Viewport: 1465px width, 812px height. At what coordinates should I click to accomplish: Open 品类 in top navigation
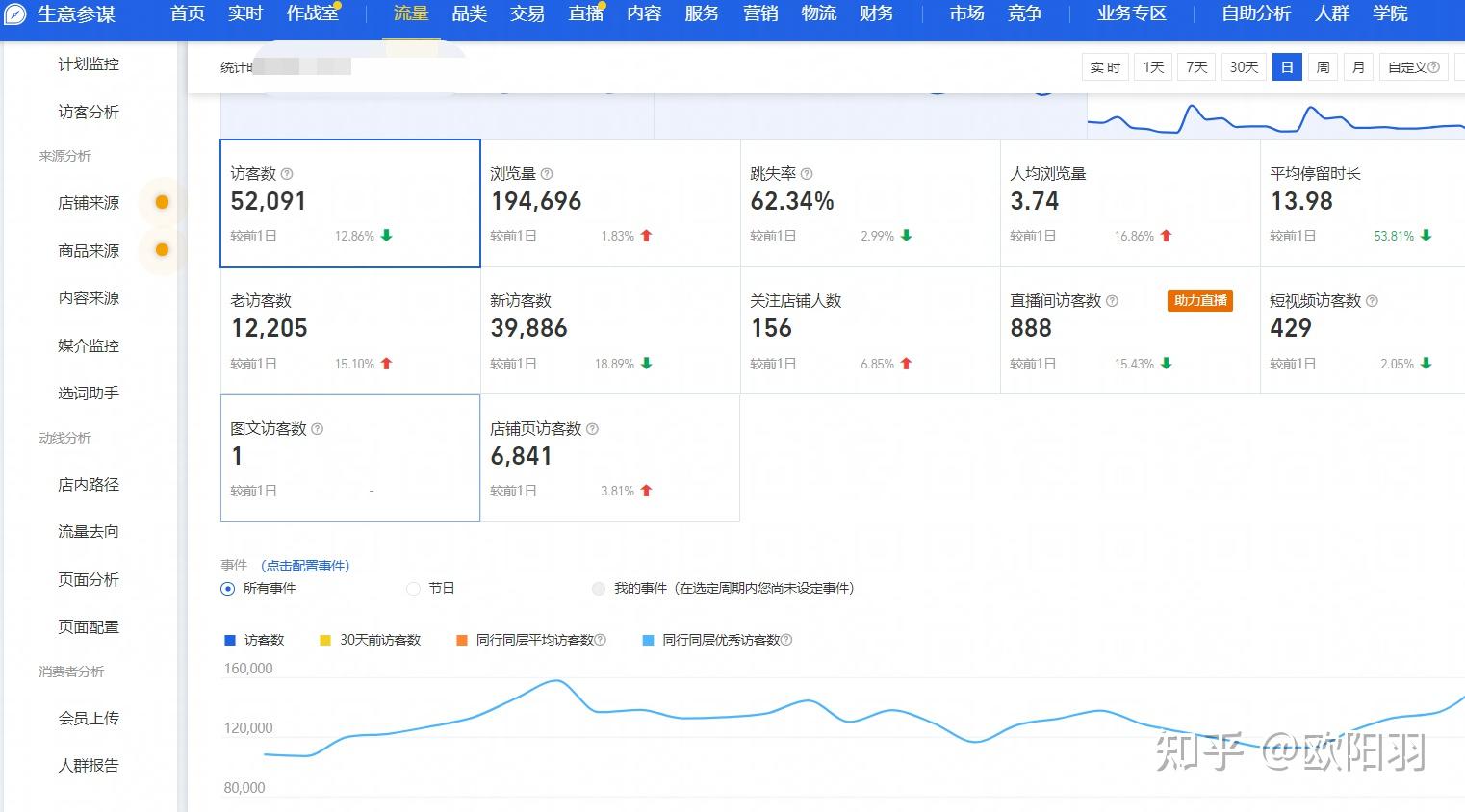point(469,13)
